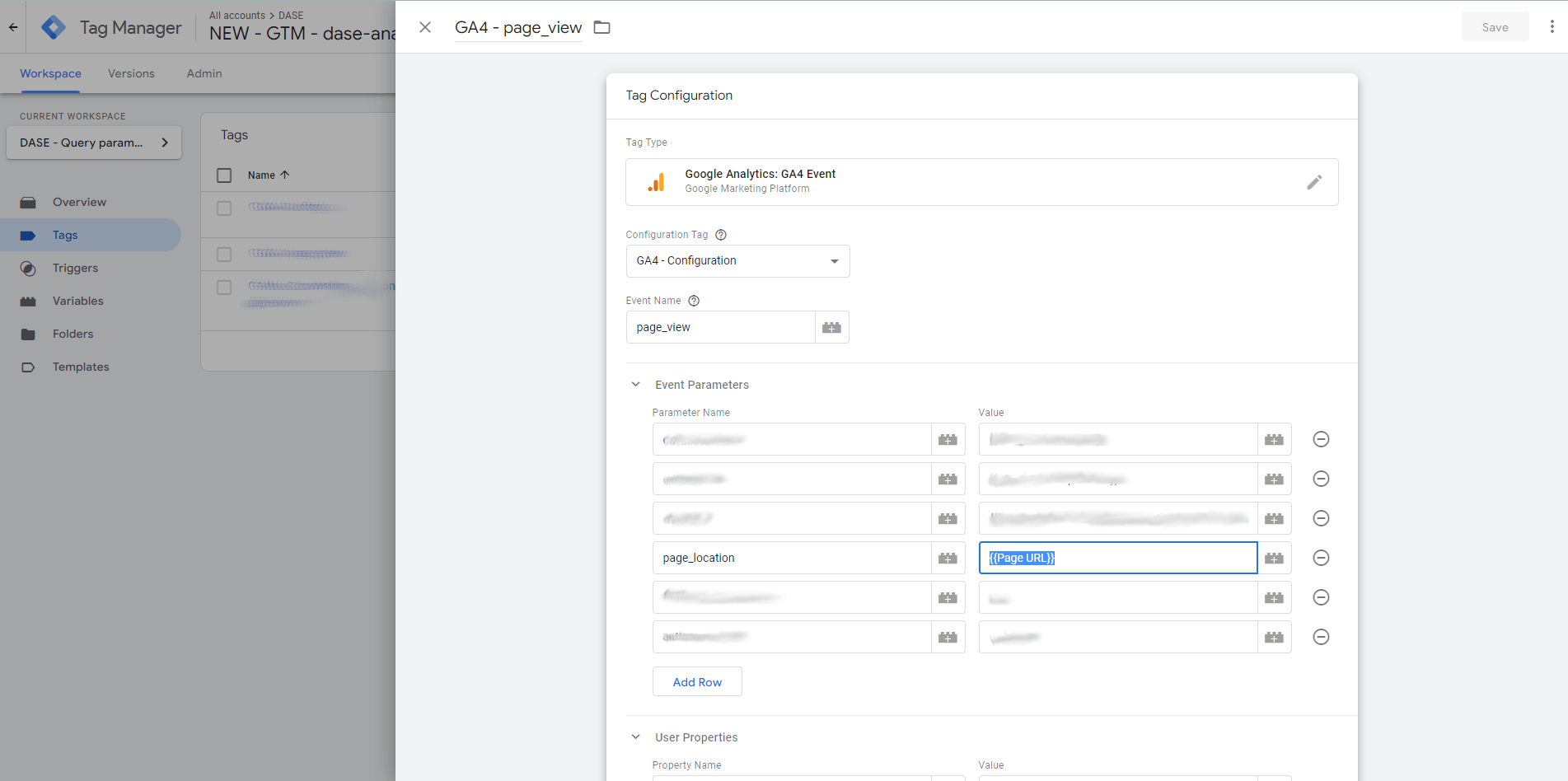Open Triggers in the sidebar
This screenshot has width=1568, height=781.
91,268
